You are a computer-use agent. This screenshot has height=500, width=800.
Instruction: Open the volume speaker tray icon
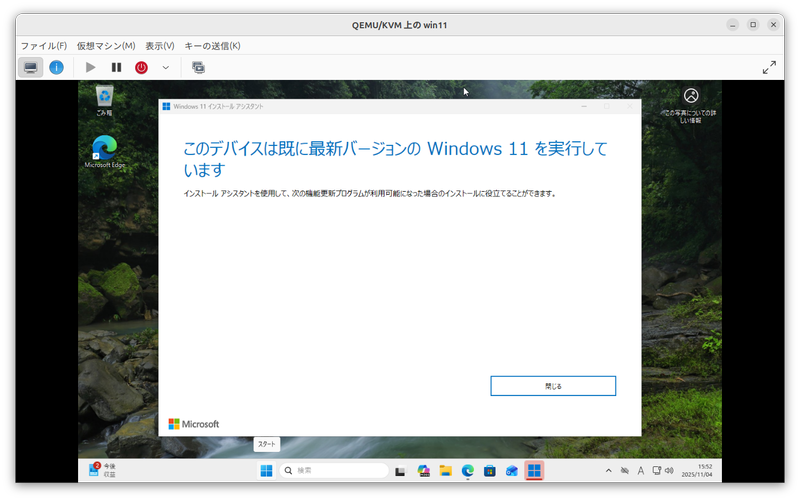[x=669, y=470]
